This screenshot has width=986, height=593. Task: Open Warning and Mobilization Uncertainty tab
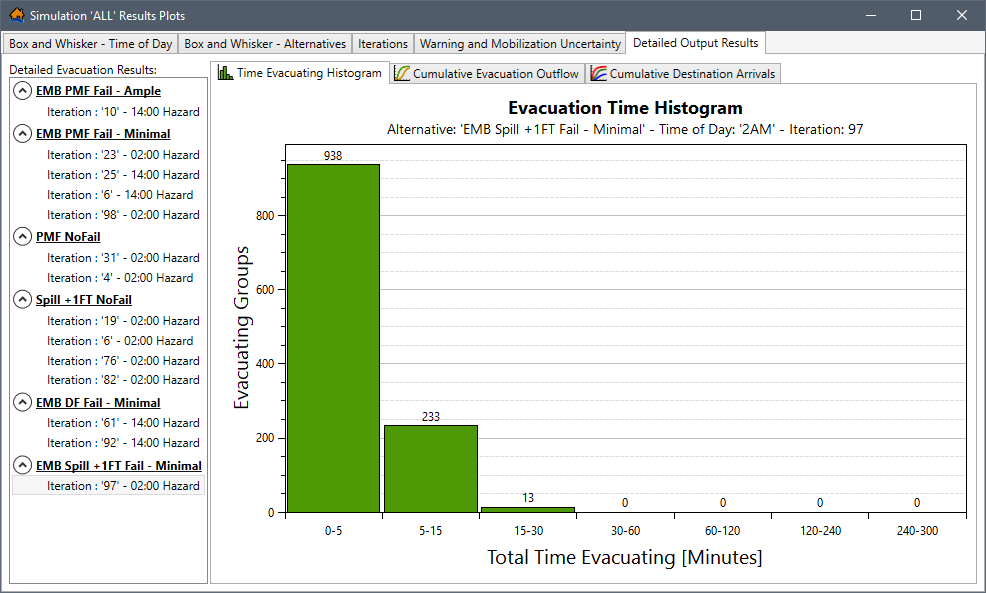520,43
